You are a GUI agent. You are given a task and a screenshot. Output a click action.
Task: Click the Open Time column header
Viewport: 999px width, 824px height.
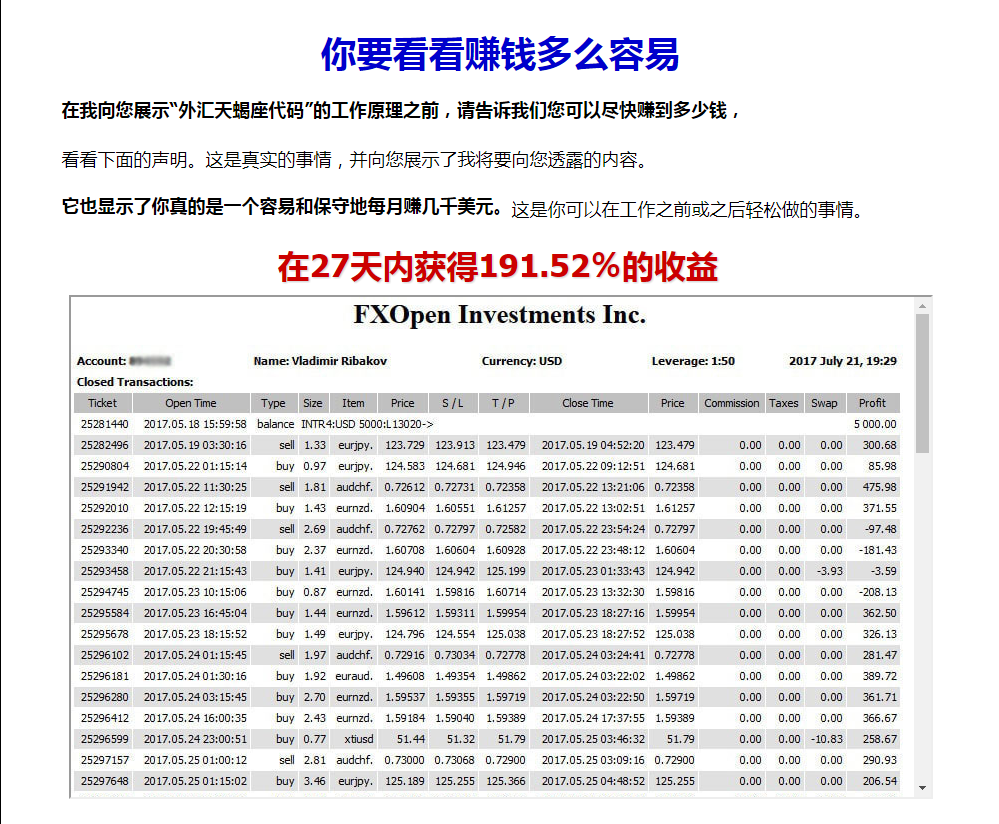(x=191, y=403)
